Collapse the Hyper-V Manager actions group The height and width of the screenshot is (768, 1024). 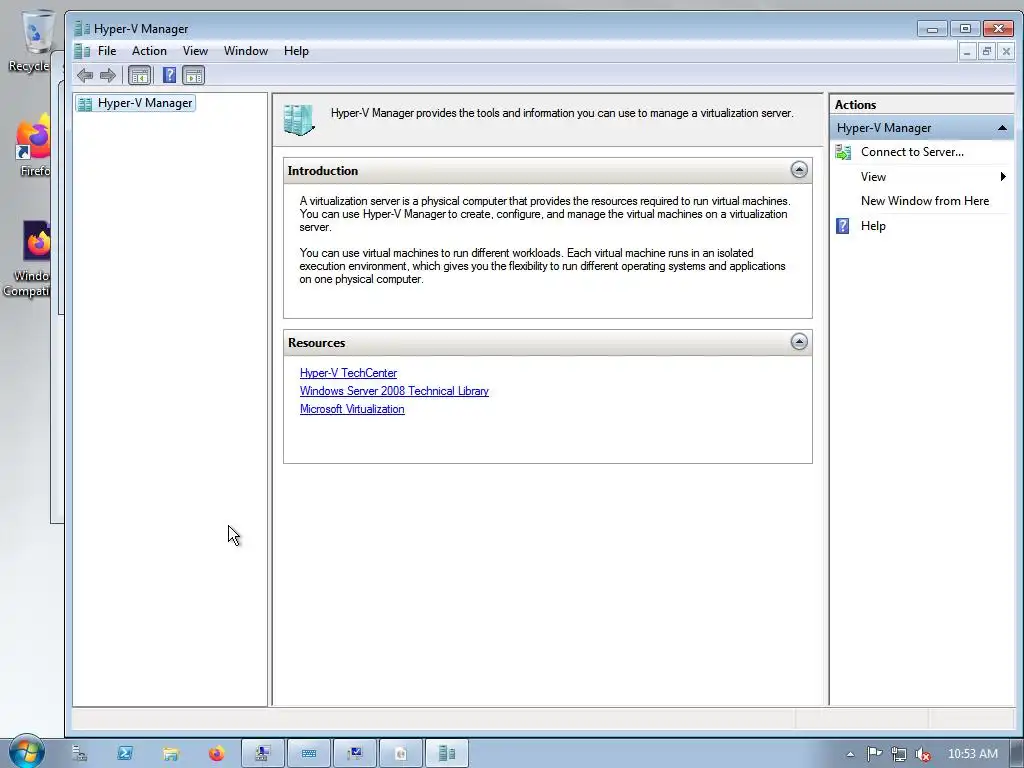click(1002, 128)
